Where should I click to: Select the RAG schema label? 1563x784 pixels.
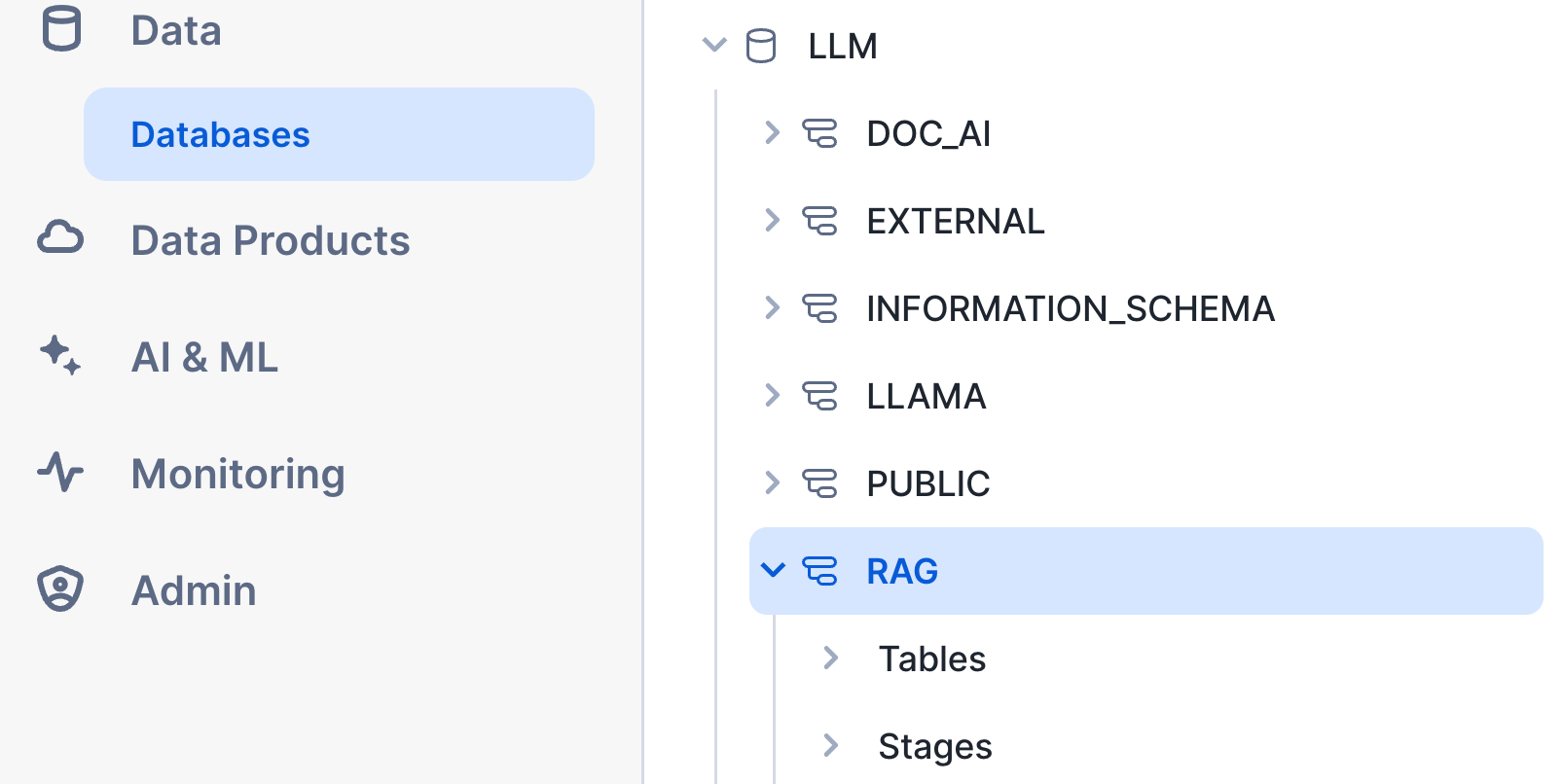point(902,571)
